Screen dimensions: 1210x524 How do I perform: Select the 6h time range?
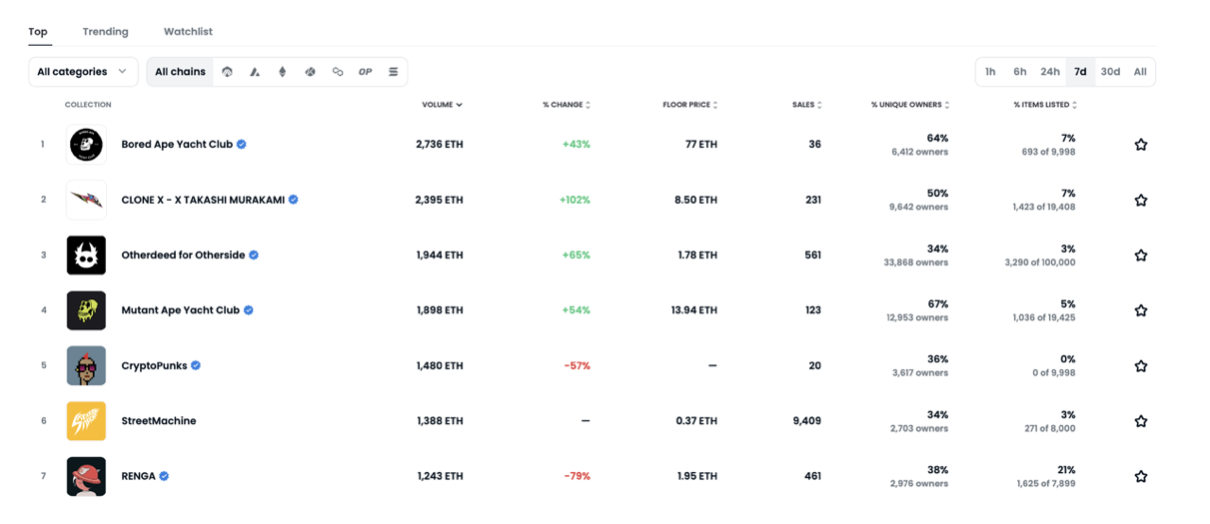pos(1020,72)
